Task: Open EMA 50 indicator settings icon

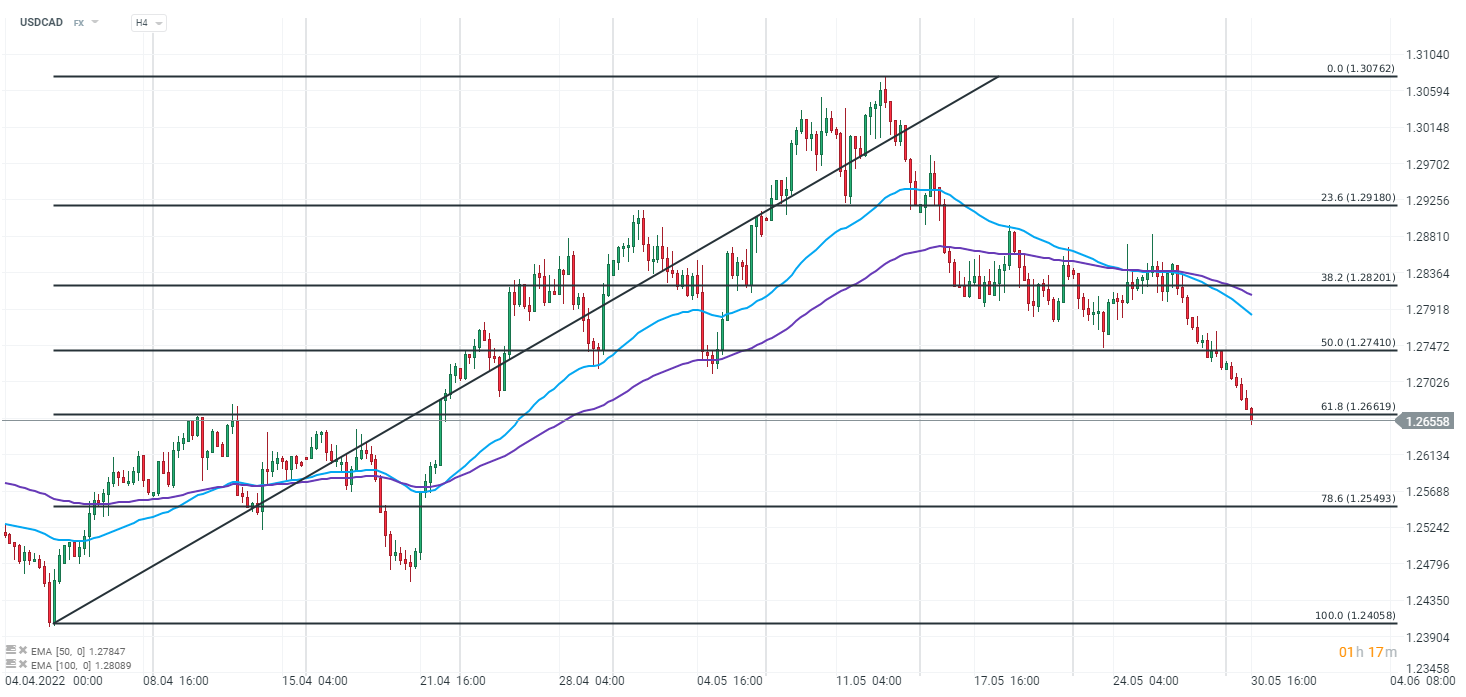Action: click(x=10, y=651)
